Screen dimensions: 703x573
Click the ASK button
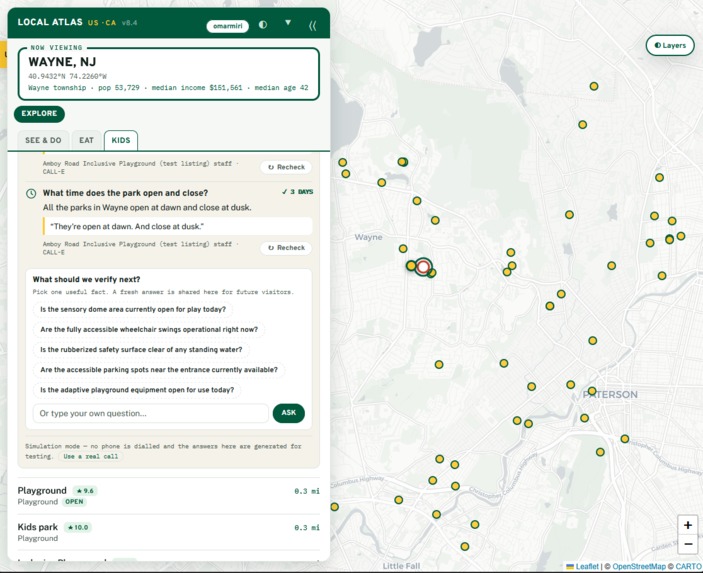289,413
